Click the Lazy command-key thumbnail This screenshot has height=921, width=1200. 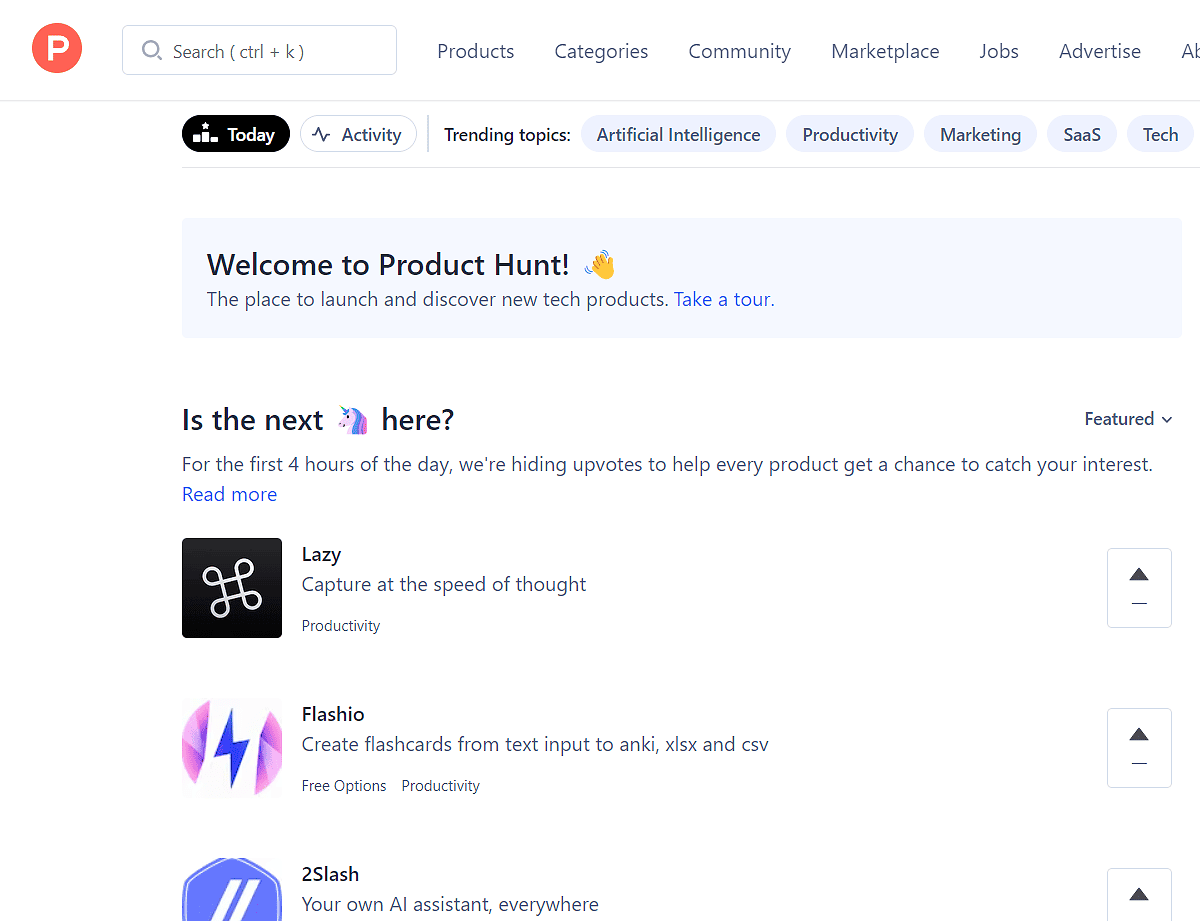[231, 588]
